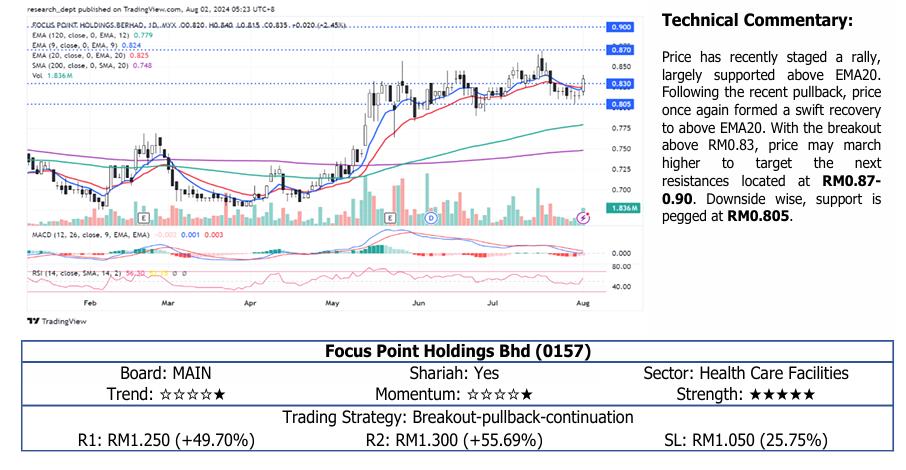This screenshot has width=906, height=470.
Task: Click the 0.805 support price label
Action: [x=620, y=104]
